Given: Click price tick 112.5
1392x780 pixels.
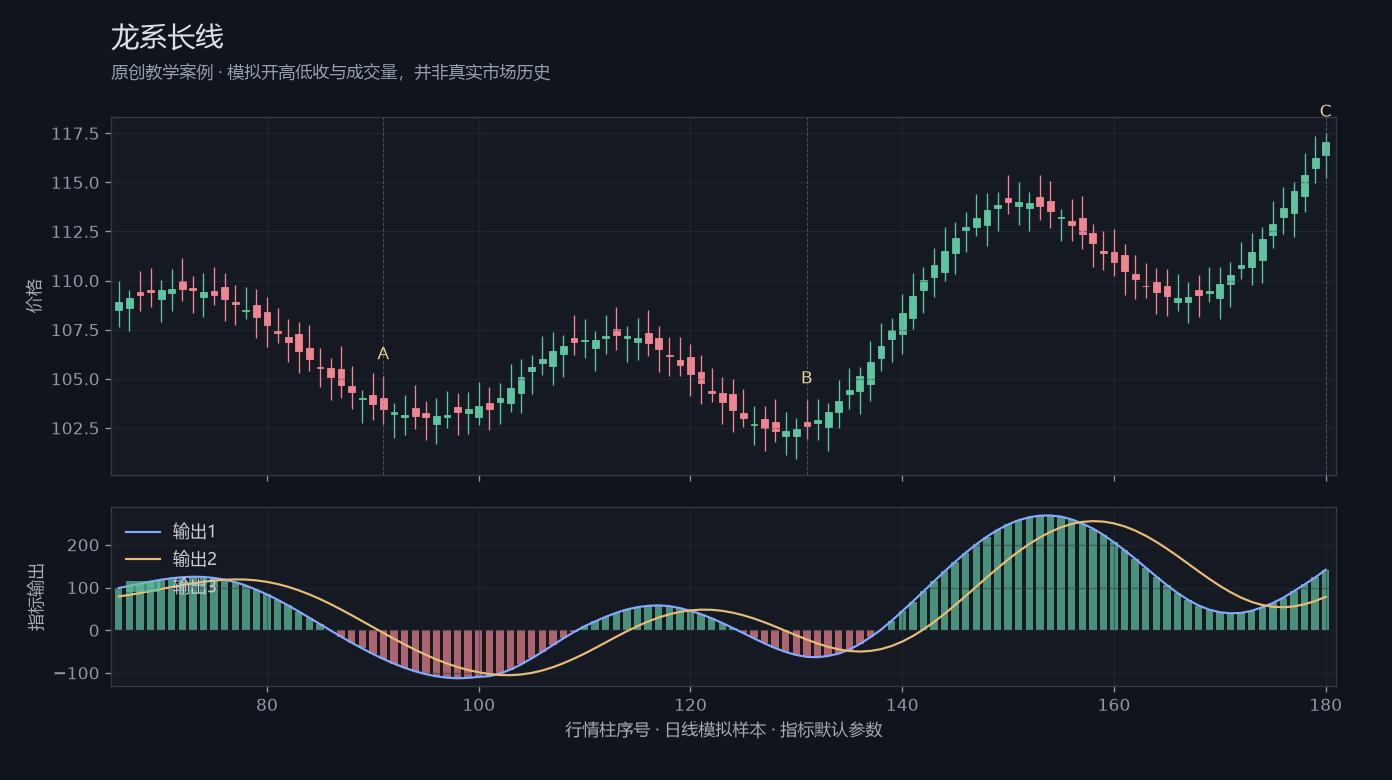Looking at the screenshot, I should pos(75,232).
